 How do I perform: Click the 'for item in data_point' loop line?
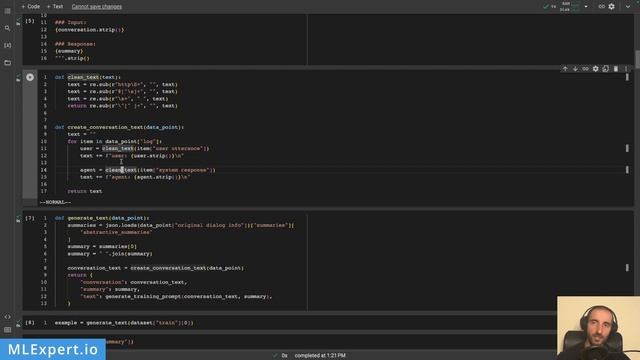114,141
